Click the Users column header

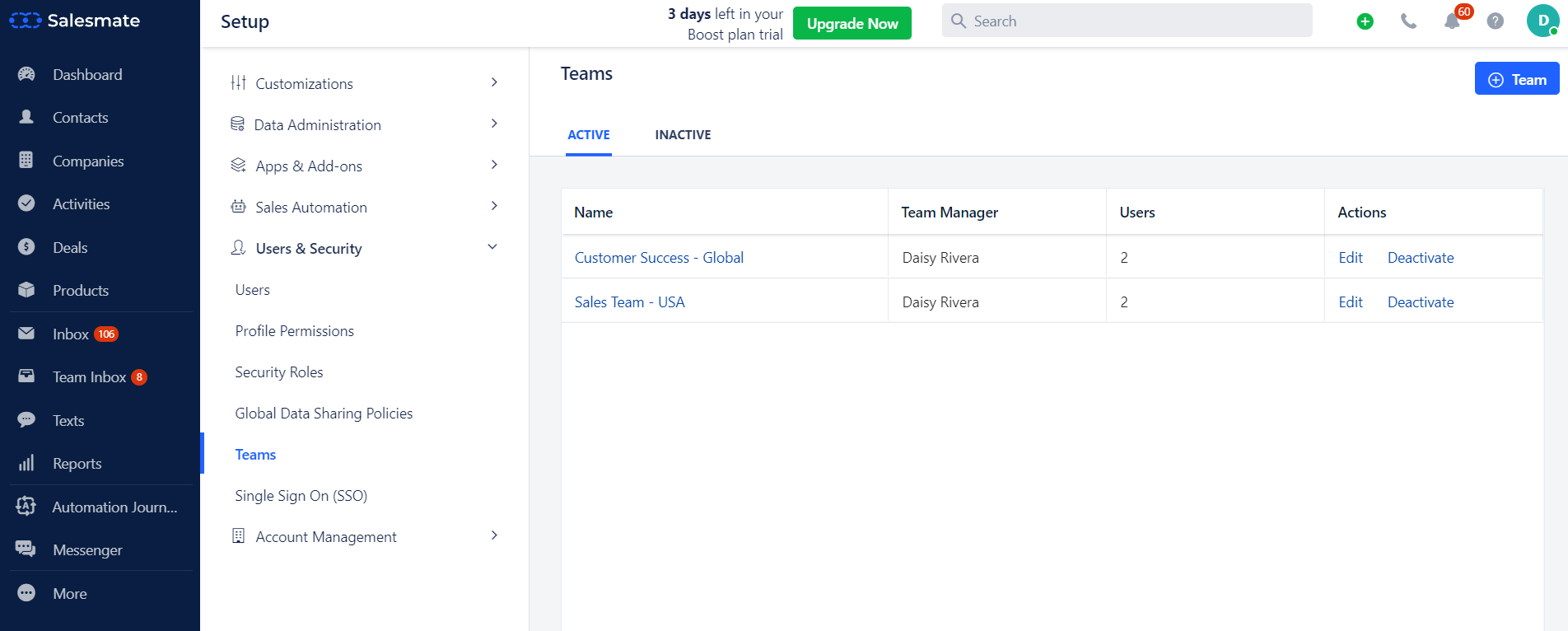click(x=1137, y=213)
